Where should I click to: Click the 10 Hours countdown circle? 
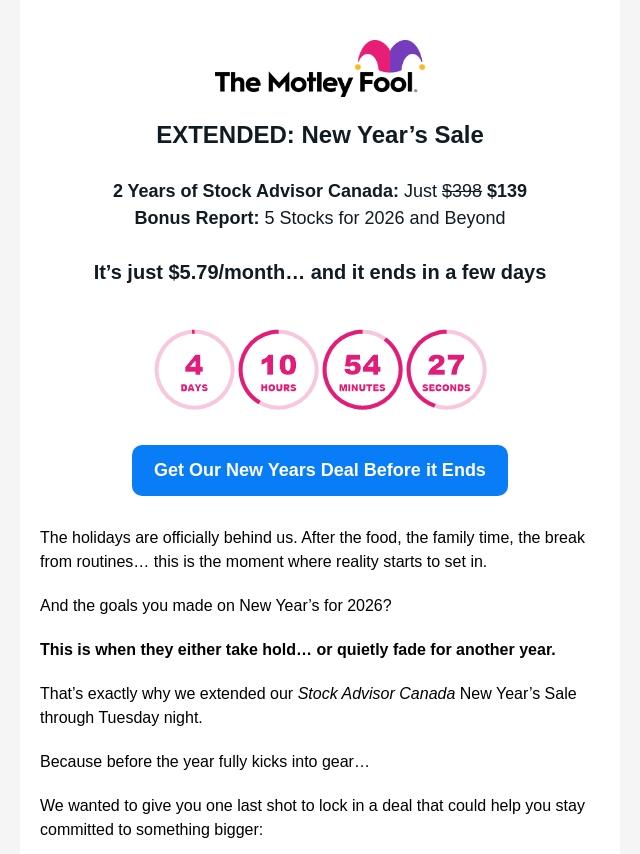point(278,370)
